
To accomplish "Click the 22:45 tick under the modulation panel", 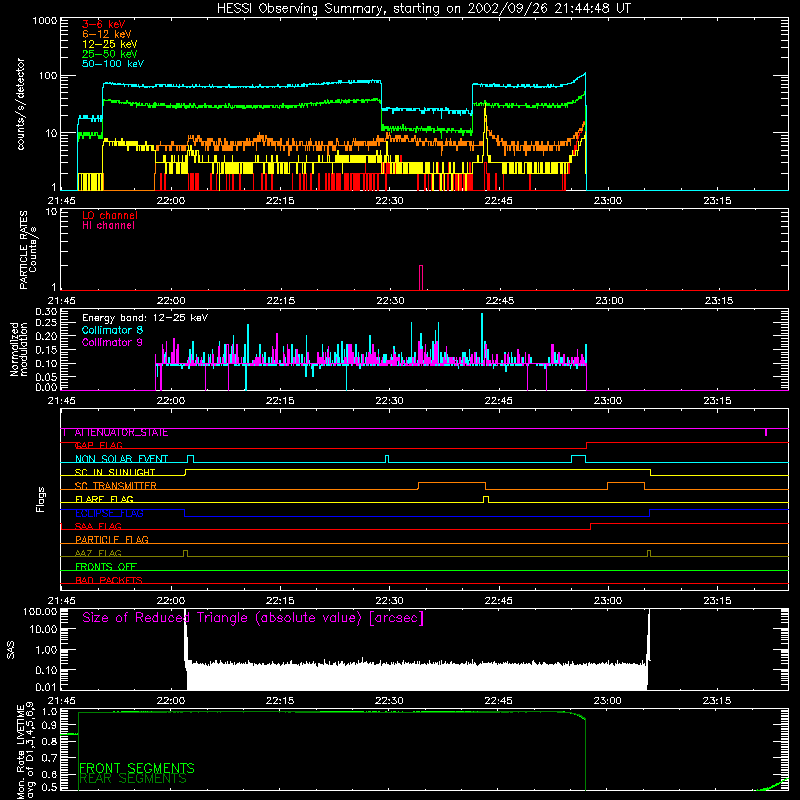I will click(x=499, y=401).
